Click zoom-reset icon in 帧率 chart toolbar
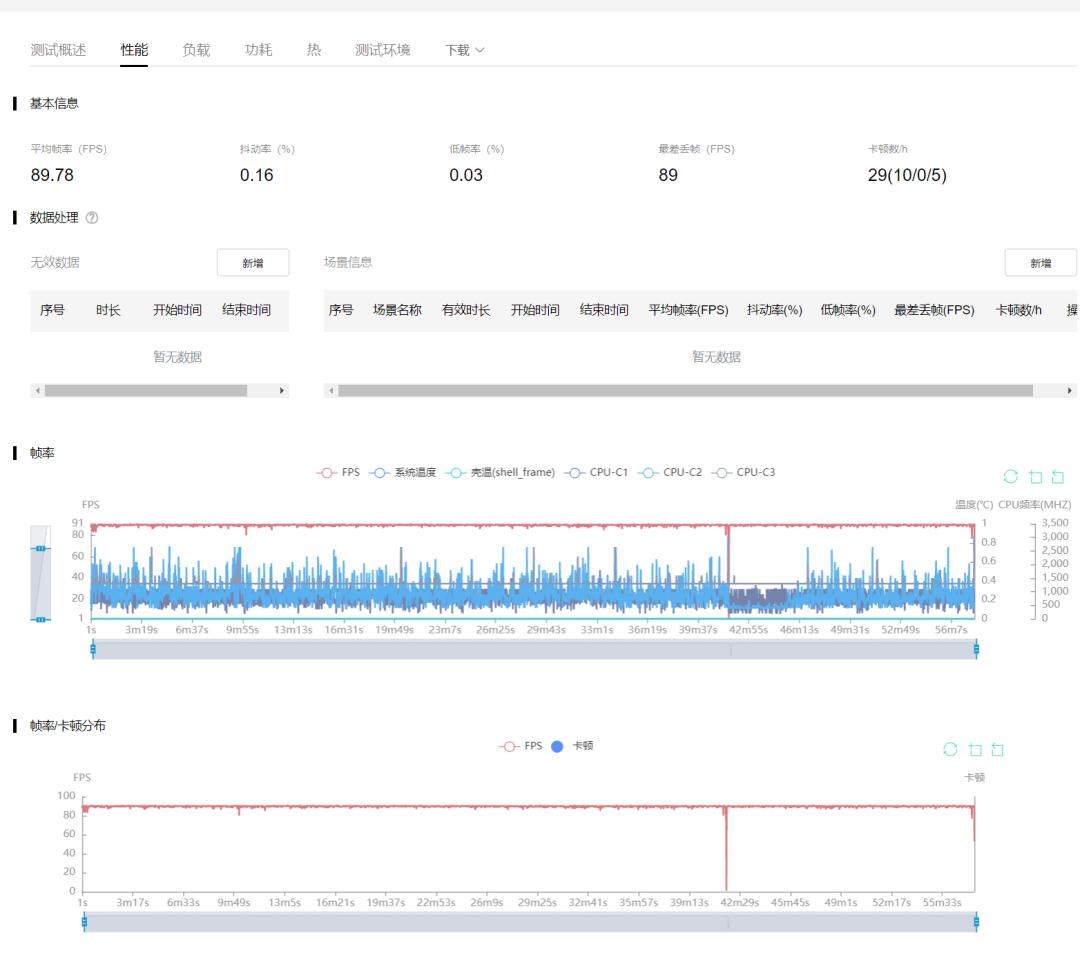 click(x=1058, y=477)
